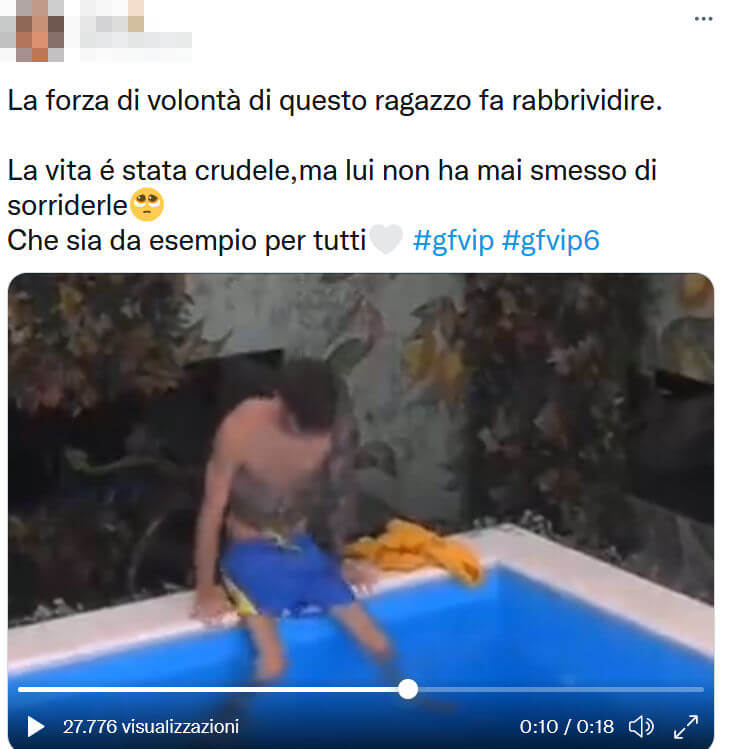The height and width of the screenshot is (749, 733).
Task: Click the white video progress slider knob
Action: click(x=408, y=689)
